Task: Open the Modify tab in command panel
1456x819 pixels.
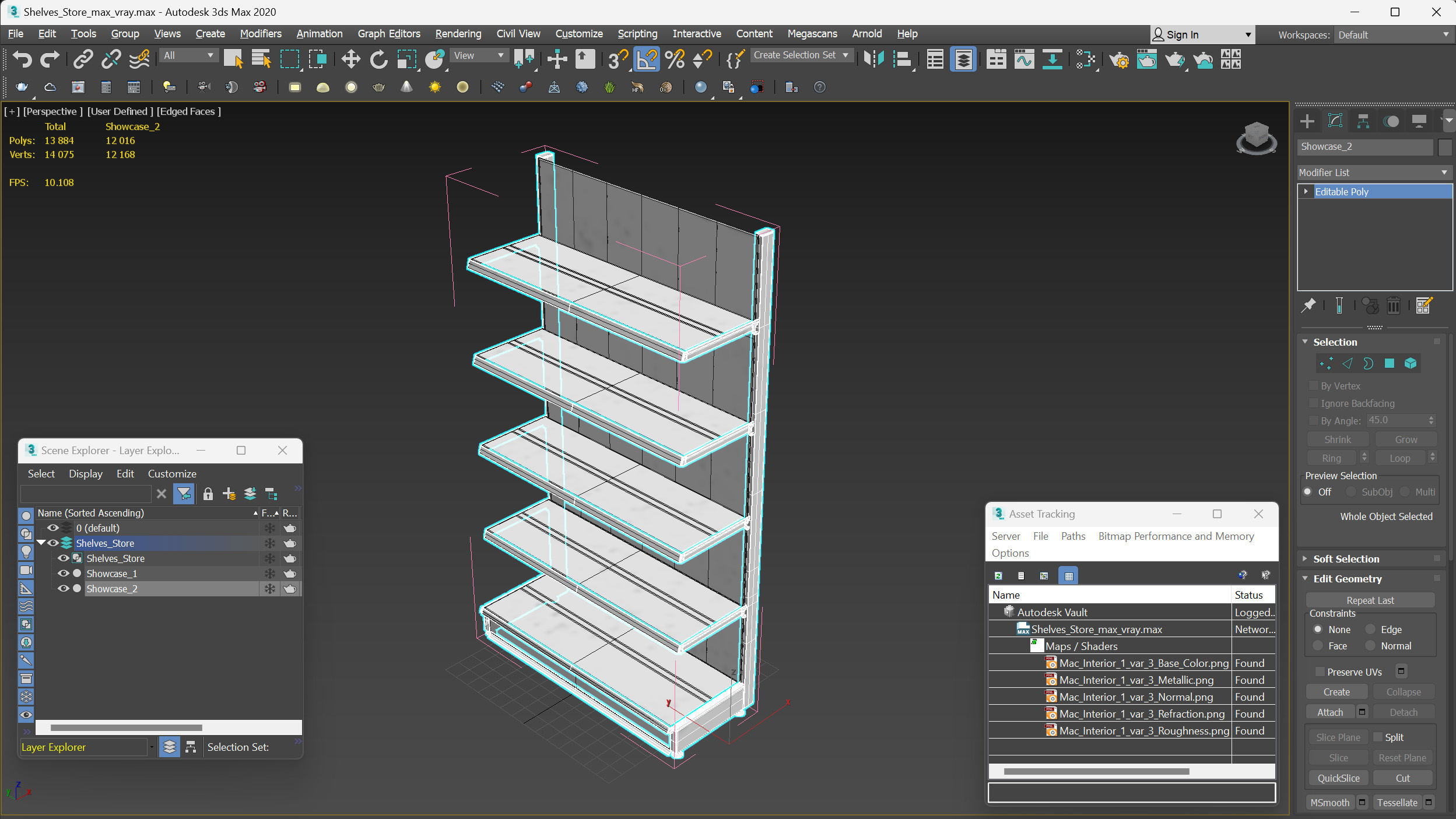Action: coord(1335,121)
